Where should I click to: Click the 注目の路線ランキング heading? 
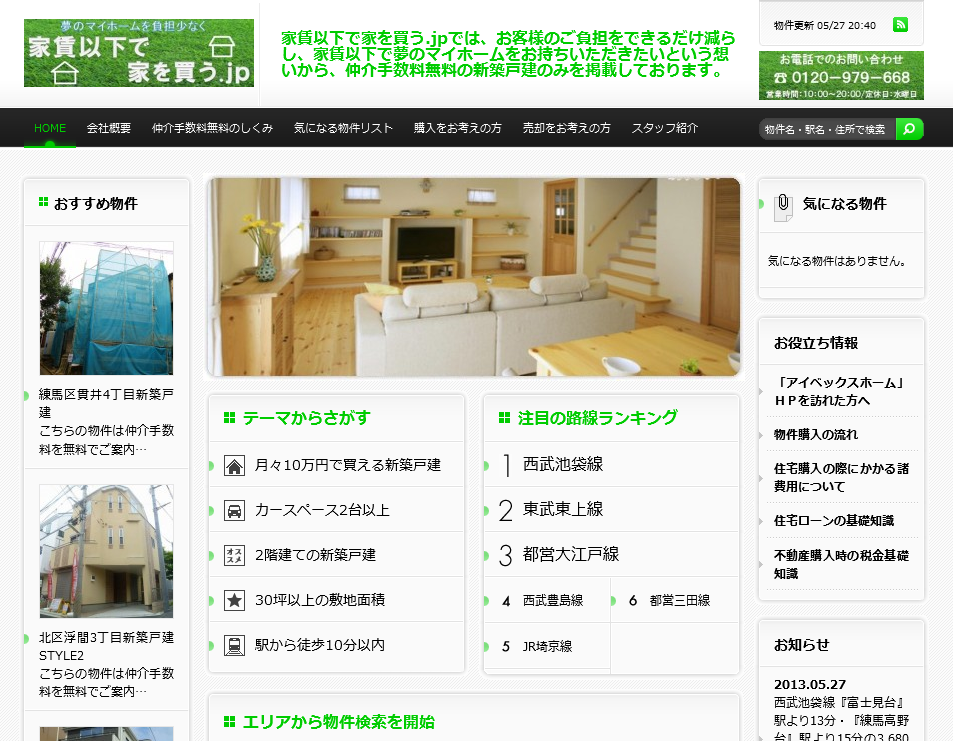[x=597, y=418]
